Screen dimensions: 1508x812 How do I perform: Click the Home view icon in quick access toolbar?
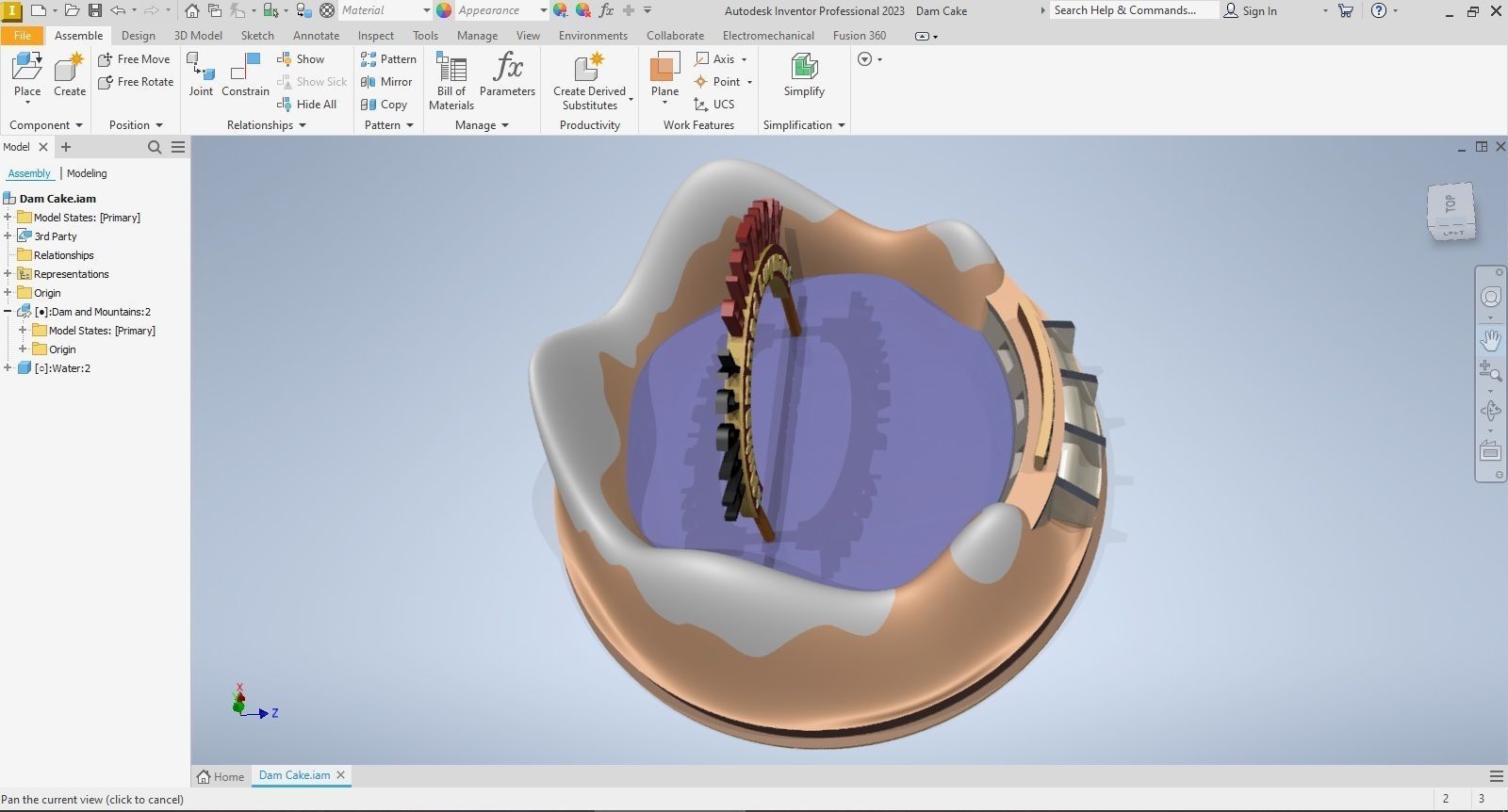tap(192, 10)
